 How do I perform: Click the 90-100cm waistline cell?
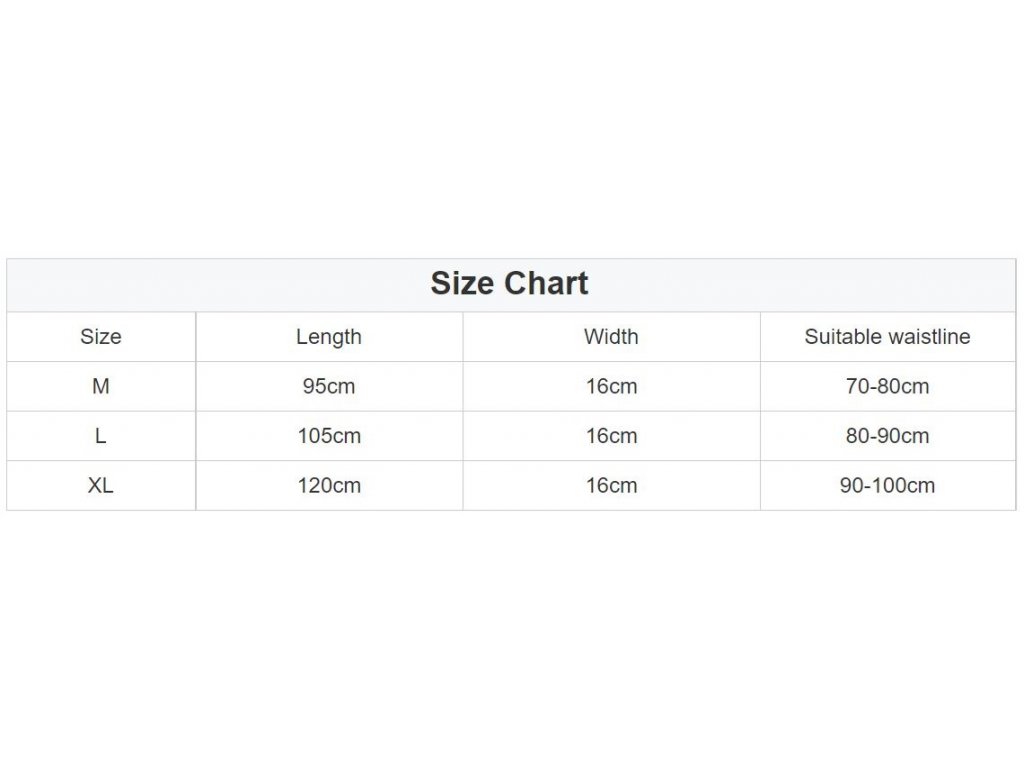click(x=888, y=485)
